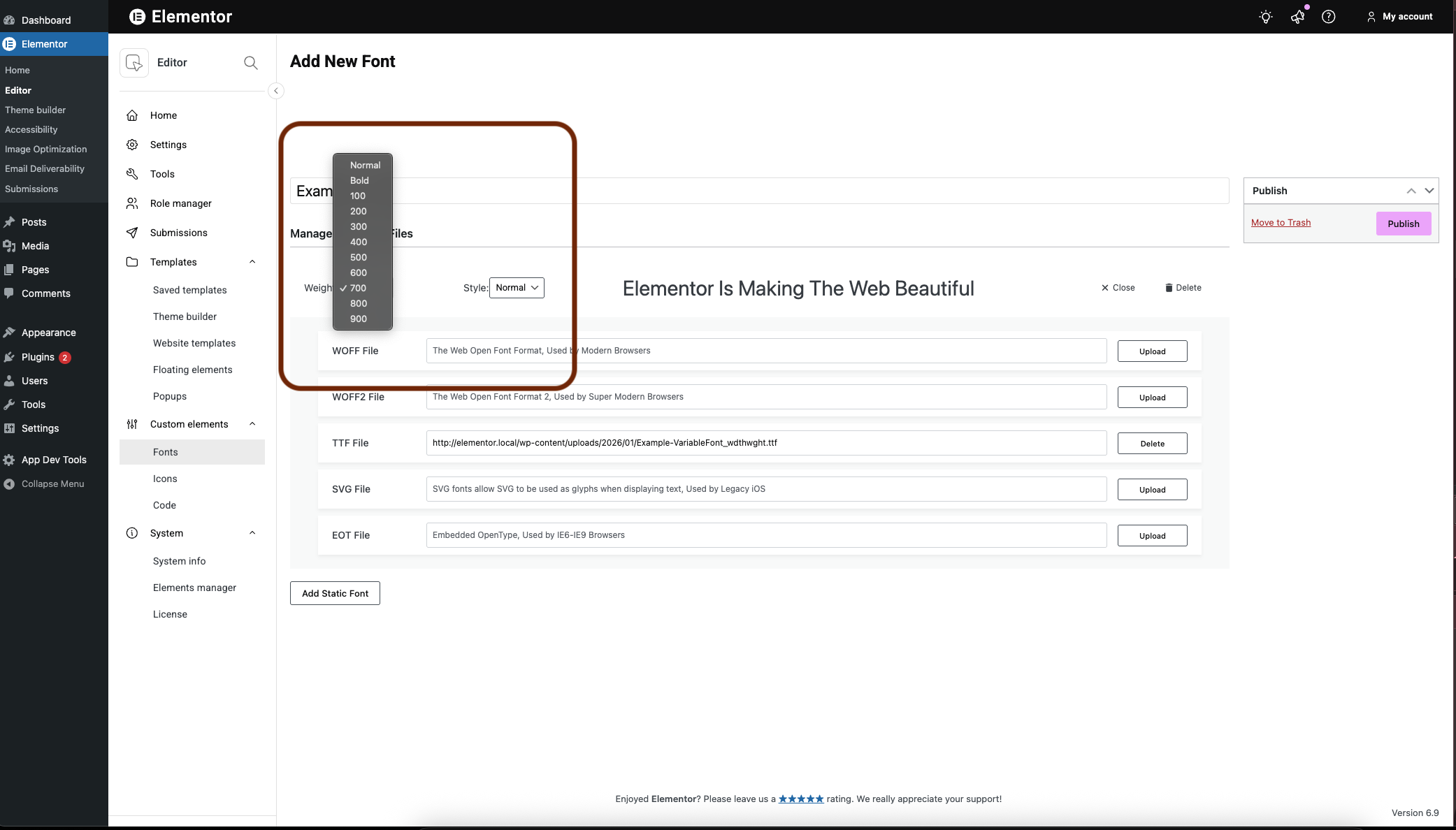Collapse the Editor sidebar with the arrow button
Viewport: 1456px width, 830px height.
[276, 91]
